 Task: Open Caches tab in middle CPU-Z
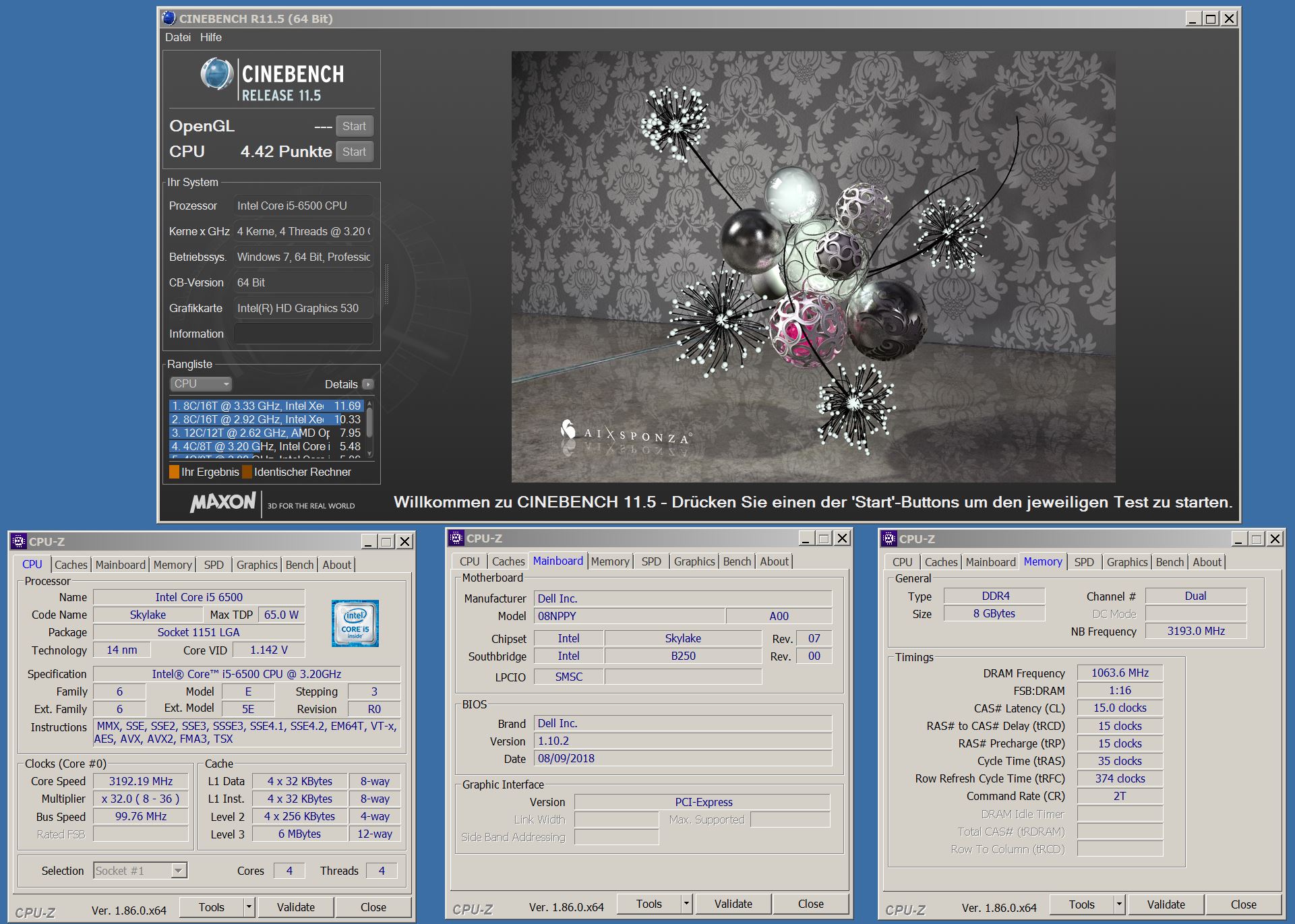tap(508, 561)
